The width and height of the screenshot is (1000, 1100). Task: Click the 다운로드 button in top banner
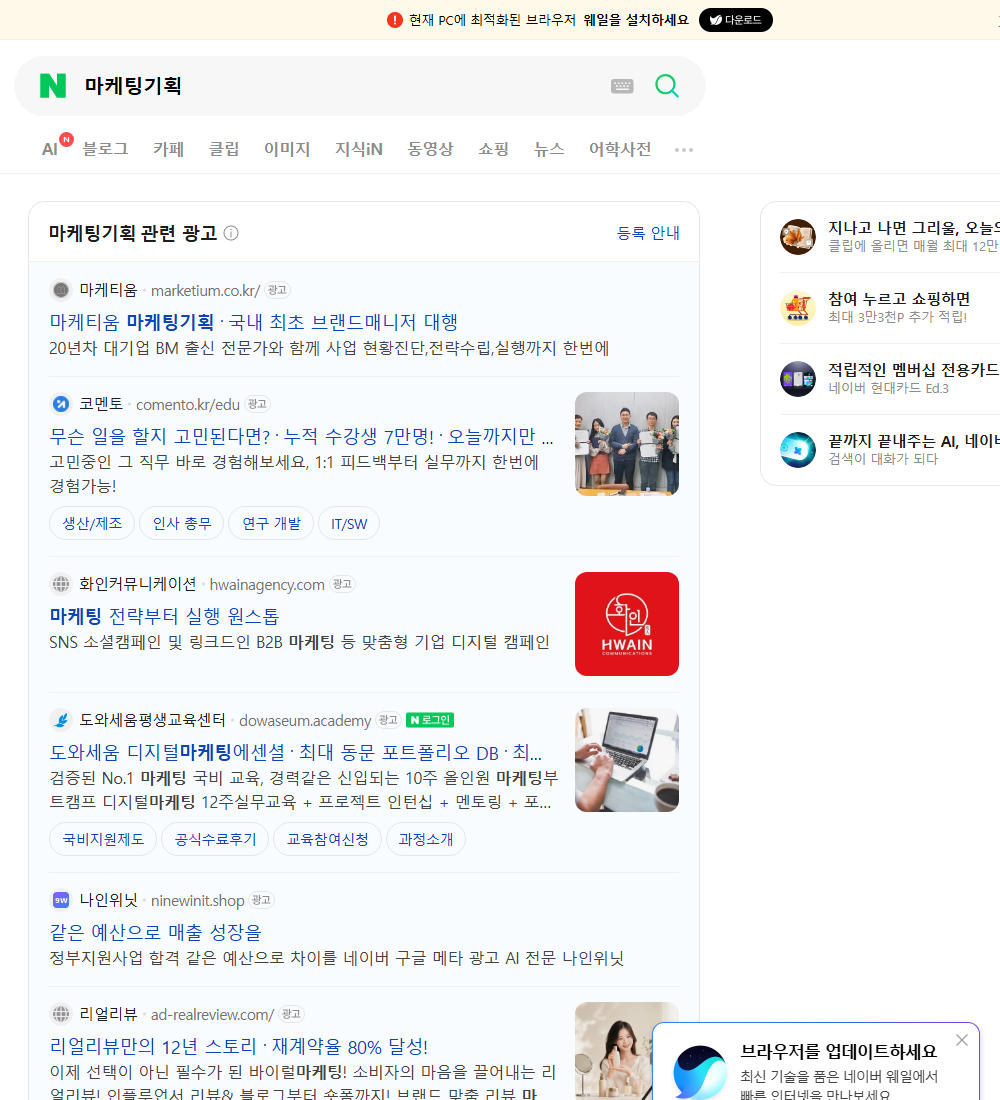pyautogui.click(x=735, y=20)
